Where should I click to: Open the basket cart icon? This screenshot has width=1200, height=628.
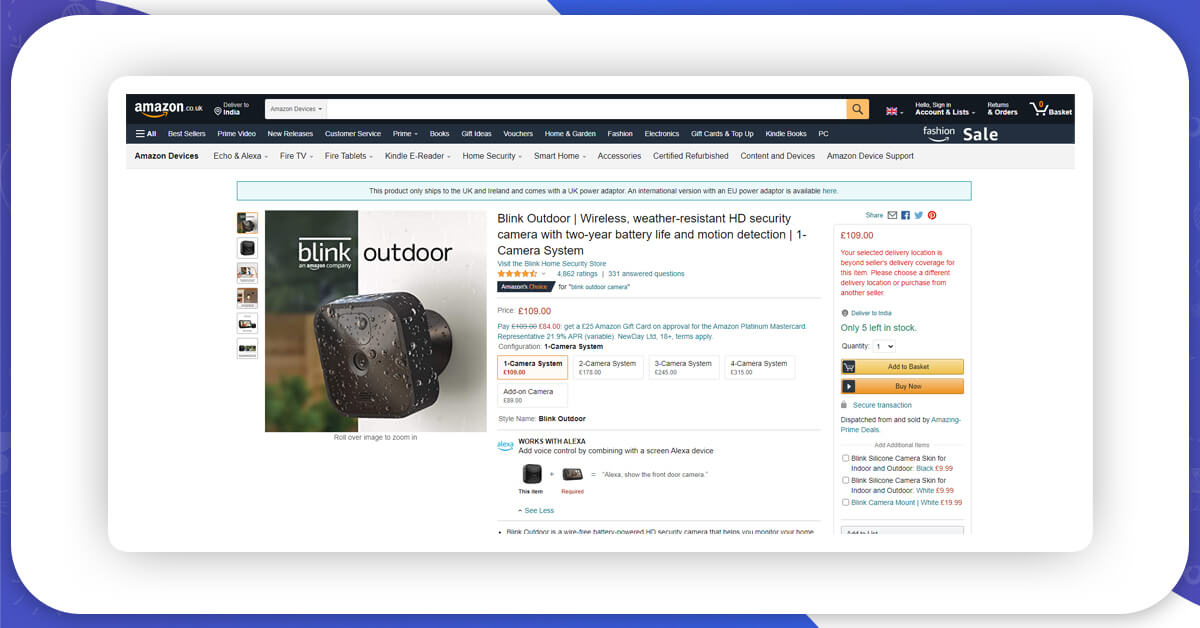pyautogui.click(x=1051, y=109)
